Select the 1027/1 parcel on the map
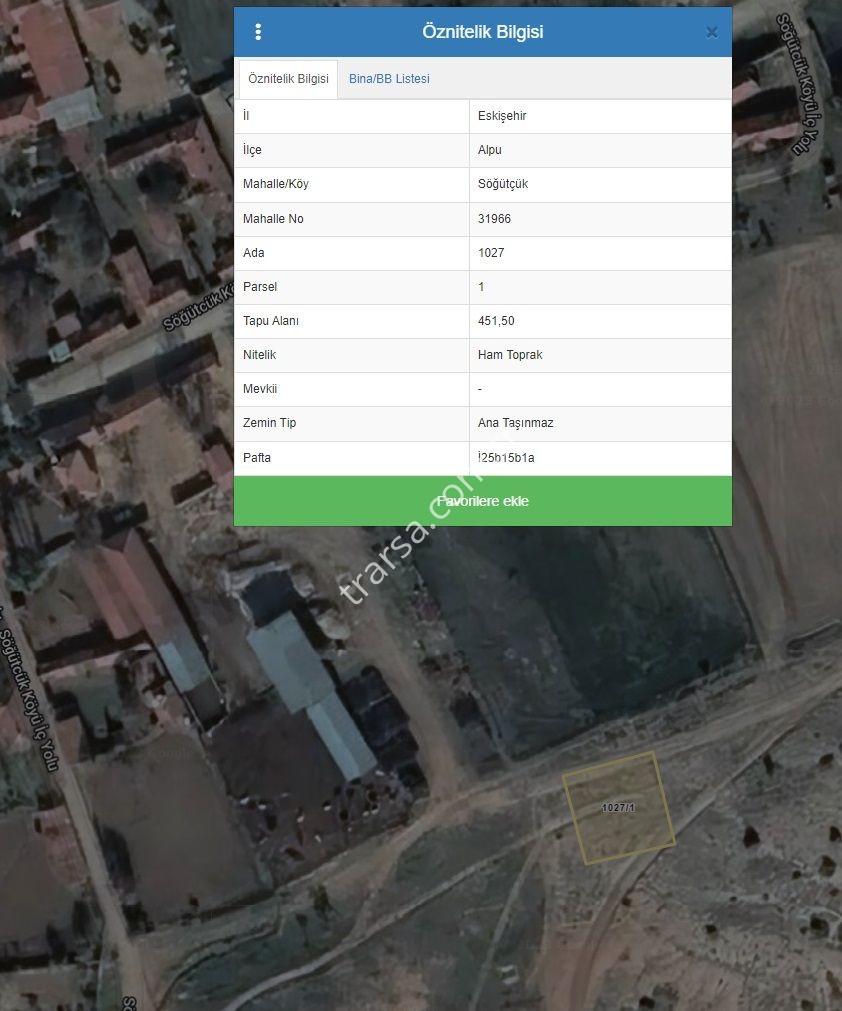842x1011 pixels. [x=618, y=807]
